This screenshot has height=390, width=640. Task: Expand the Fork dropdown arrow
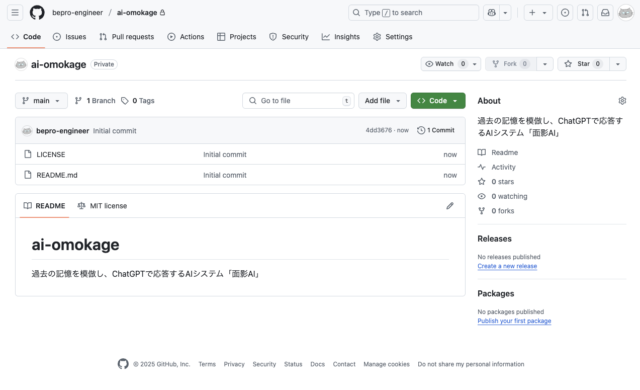pyautogui.click(x=545, y=64)
